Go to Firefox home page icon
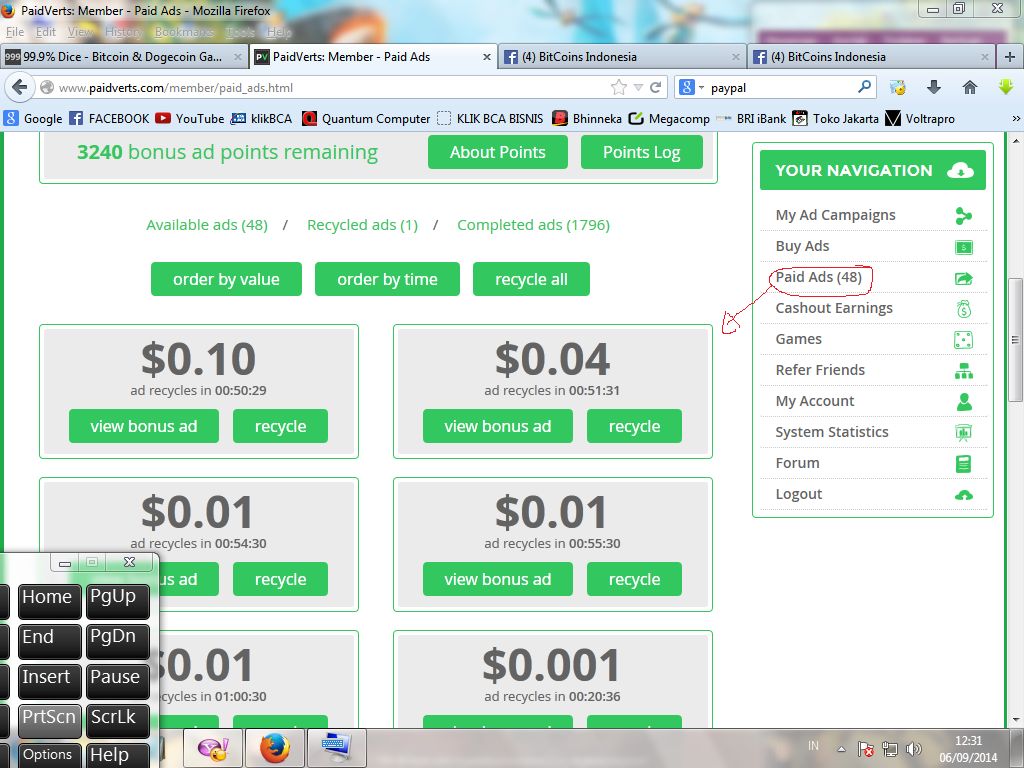The height and width of the screenshot is (768, 1024). tap(969, 87)
